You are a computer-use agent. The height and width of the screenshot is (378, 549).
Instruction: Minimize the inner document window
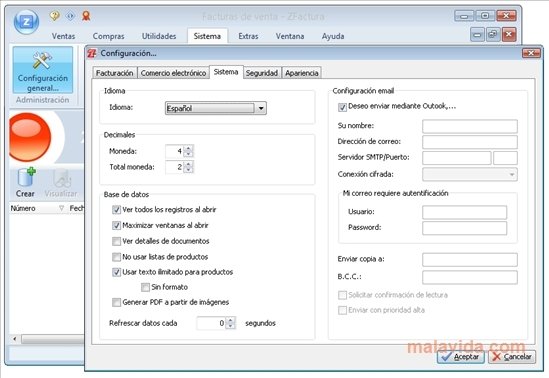[x=477, y=35]
